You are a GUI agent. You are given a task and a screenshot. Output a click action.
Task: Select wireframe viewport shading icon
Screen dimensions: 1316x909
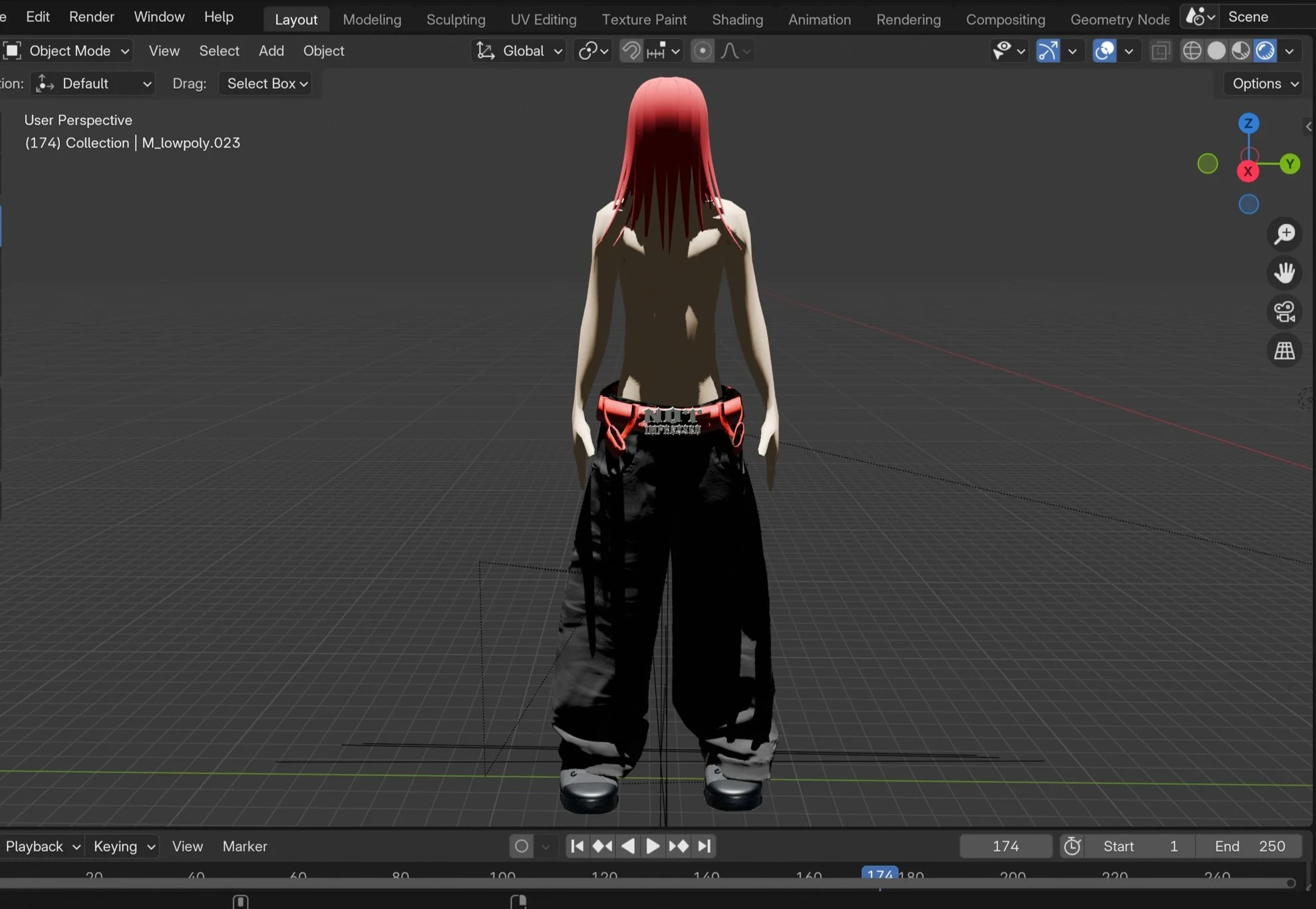1192,51
